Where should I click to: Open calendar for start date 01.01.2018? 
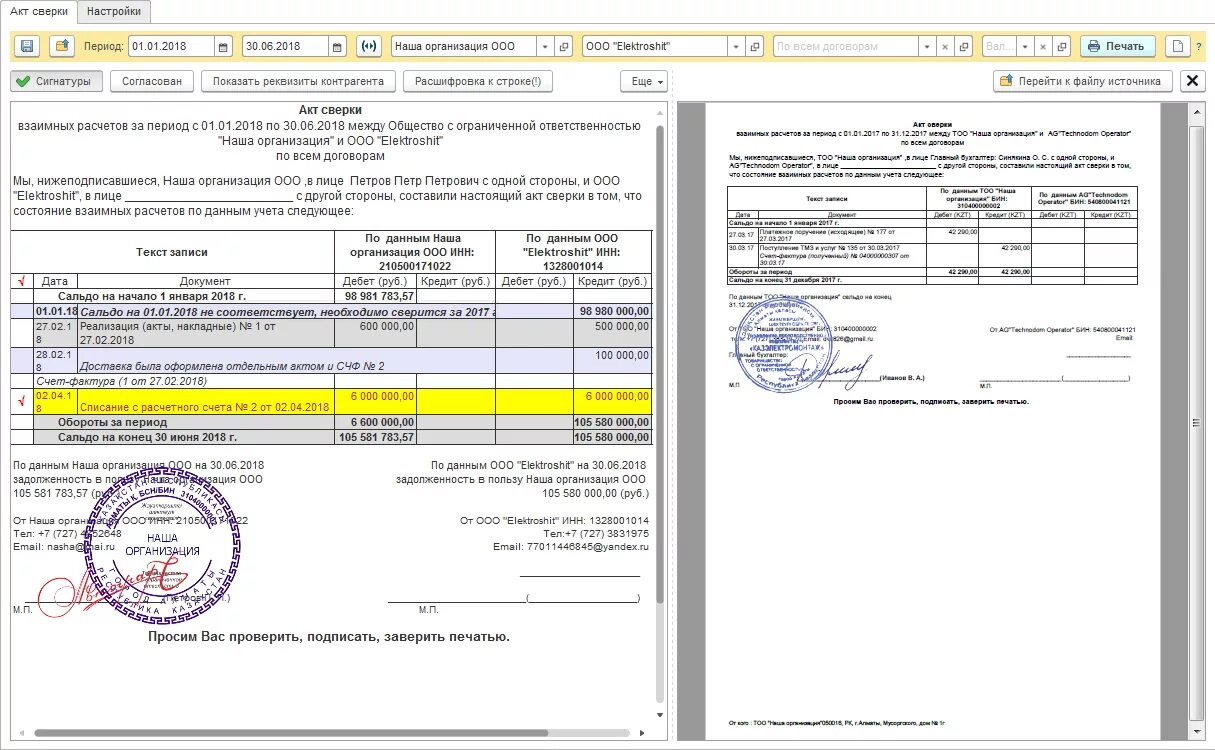coord(224,46)
